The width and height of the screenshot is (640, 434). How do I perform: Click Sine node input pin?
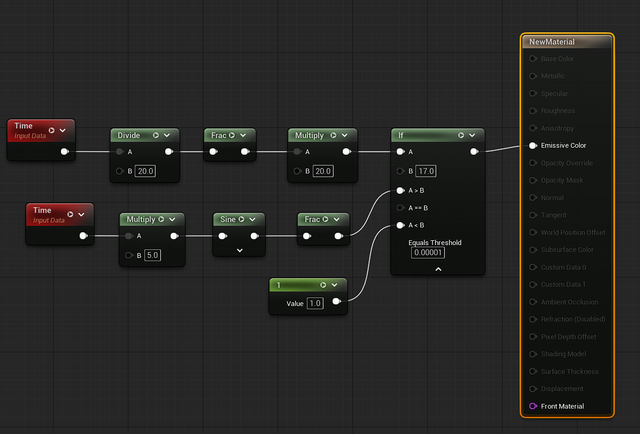(x=222, y=236)
